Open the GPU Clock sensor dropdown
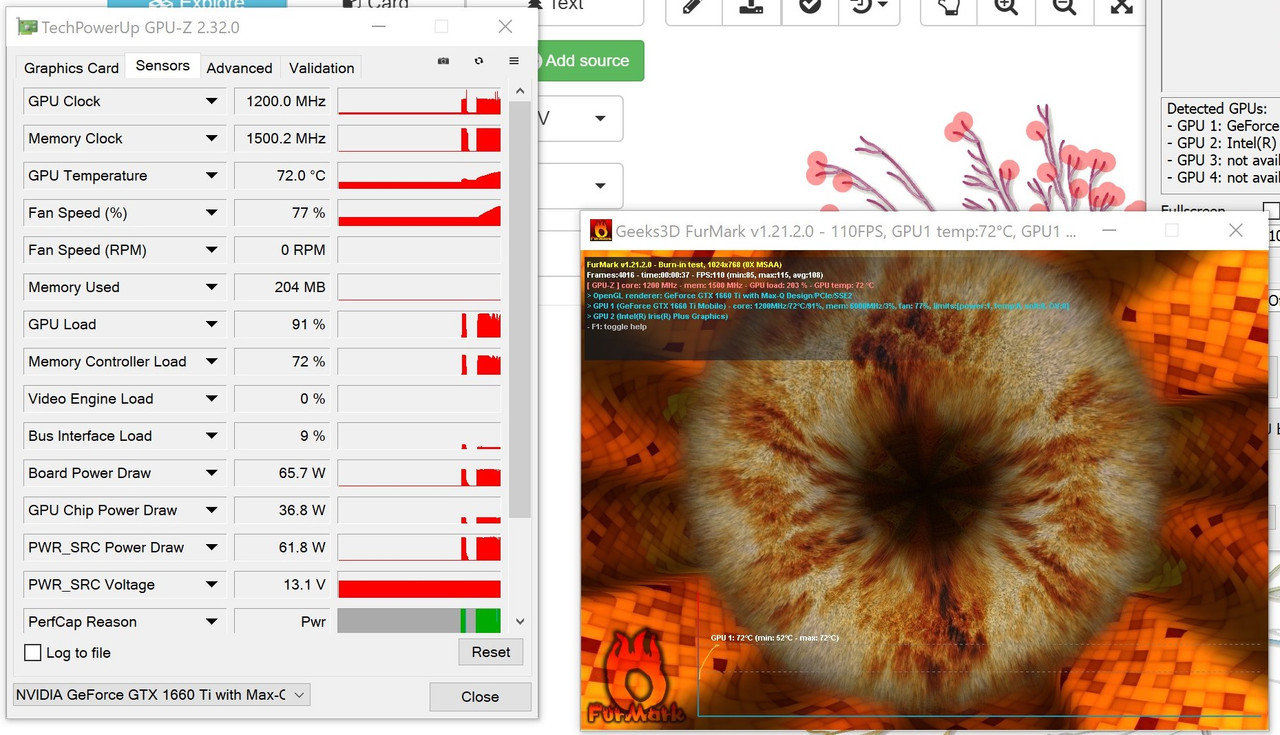 [x=210, y=101]
